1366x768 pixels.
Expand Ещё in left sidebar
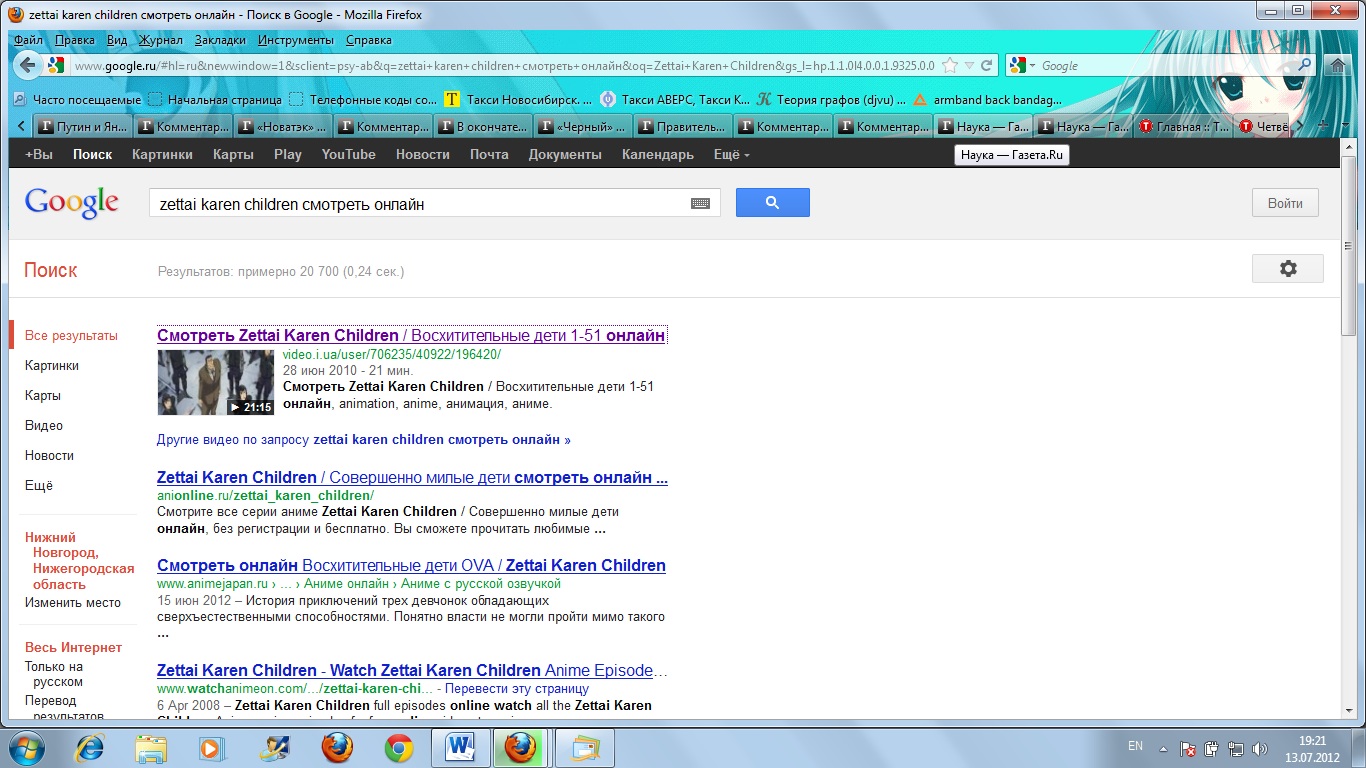[x=39, y=485]
